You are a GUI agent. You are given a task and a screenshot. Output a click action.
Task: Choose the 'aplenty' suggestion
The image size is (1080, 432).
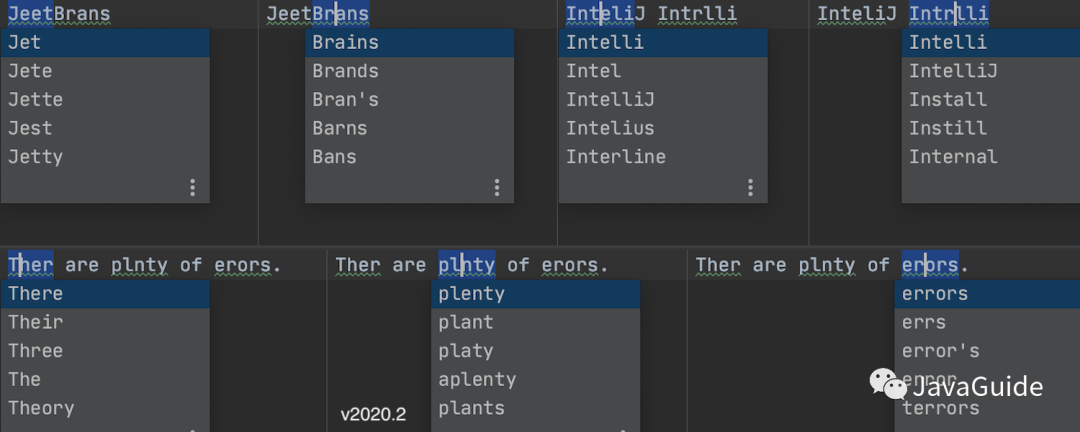pos(536,380)
